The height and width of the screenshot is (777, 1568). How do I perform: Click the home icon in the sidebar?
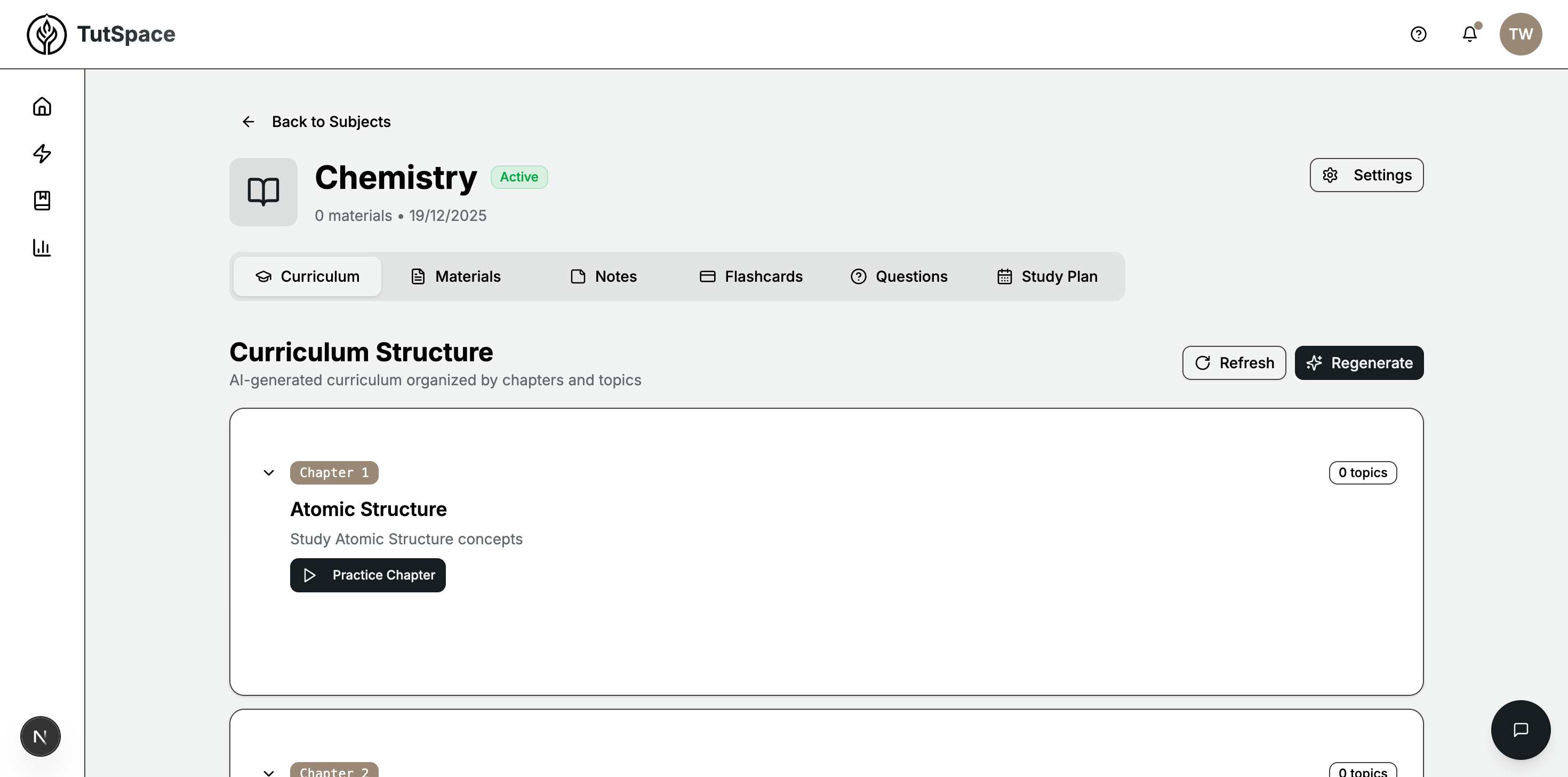tap(42, 107)
